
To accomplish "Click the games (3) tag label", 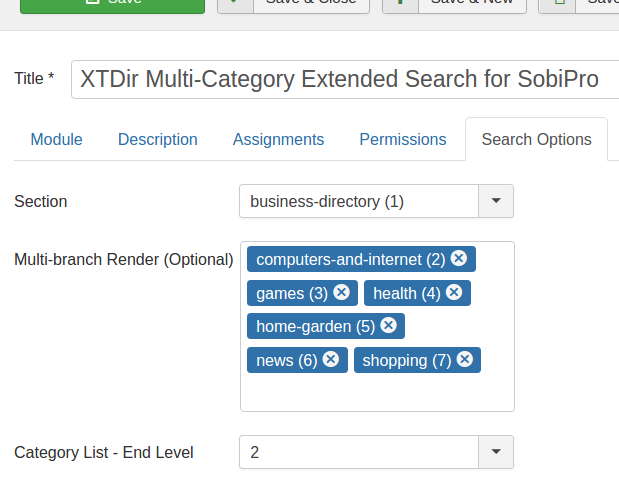I will tap(292, 294).
